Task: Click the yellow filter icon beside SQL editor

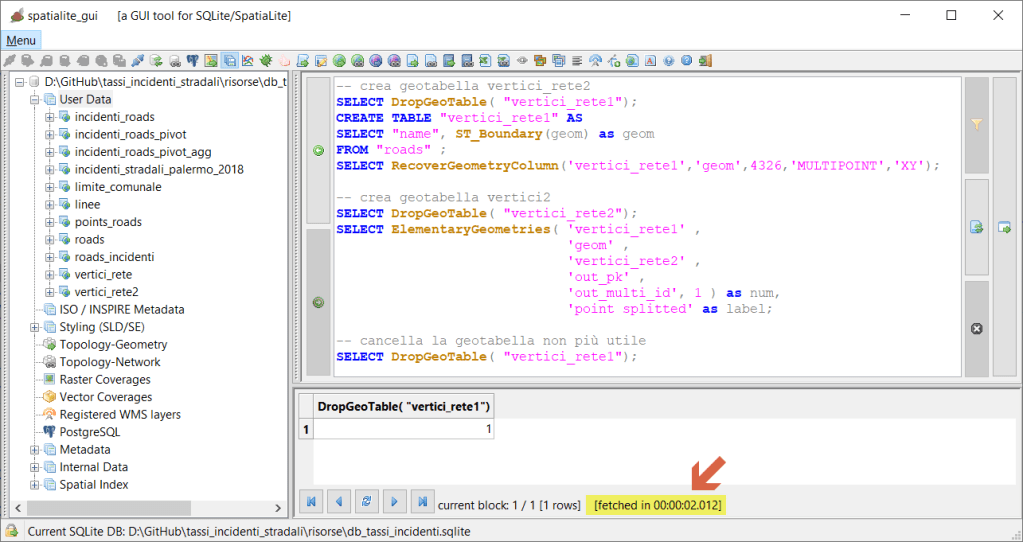Action: (977, 125)
